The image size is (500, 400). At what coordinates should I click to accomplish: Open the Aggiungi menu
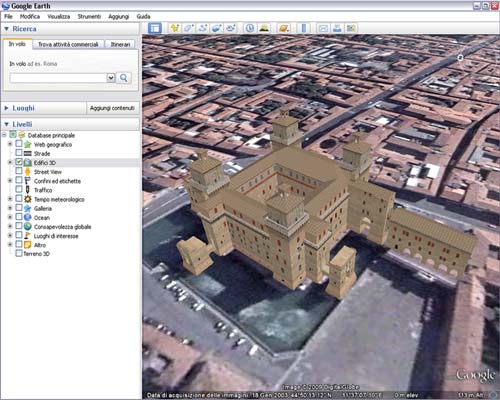click(119, 16)
